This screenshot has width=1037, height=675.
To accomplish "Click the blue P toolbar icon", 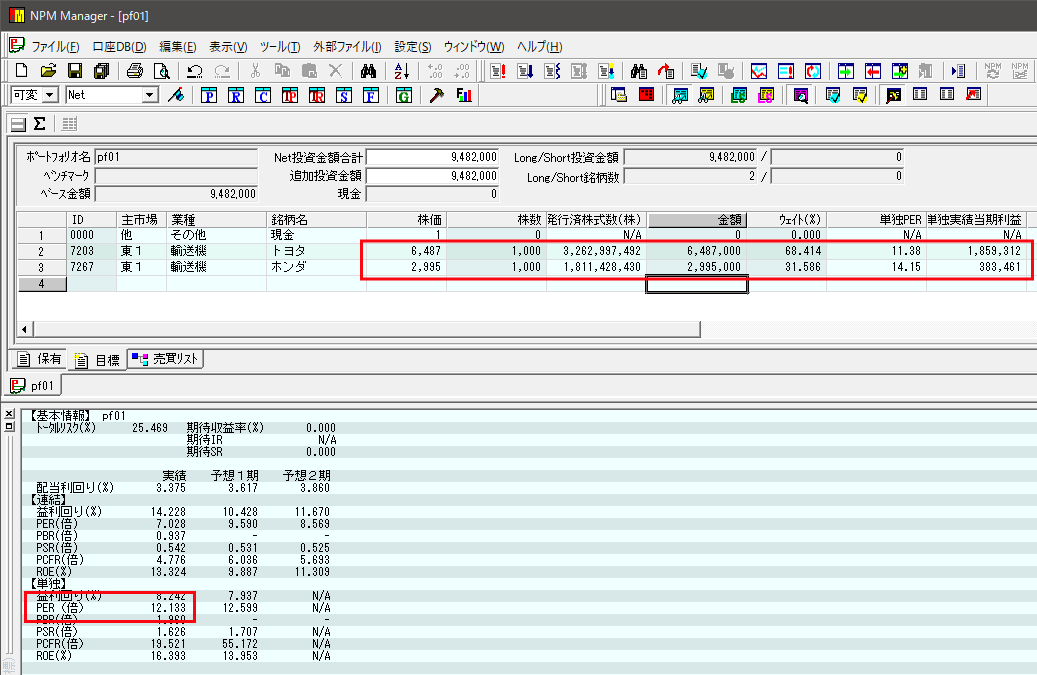I will 209,96.
